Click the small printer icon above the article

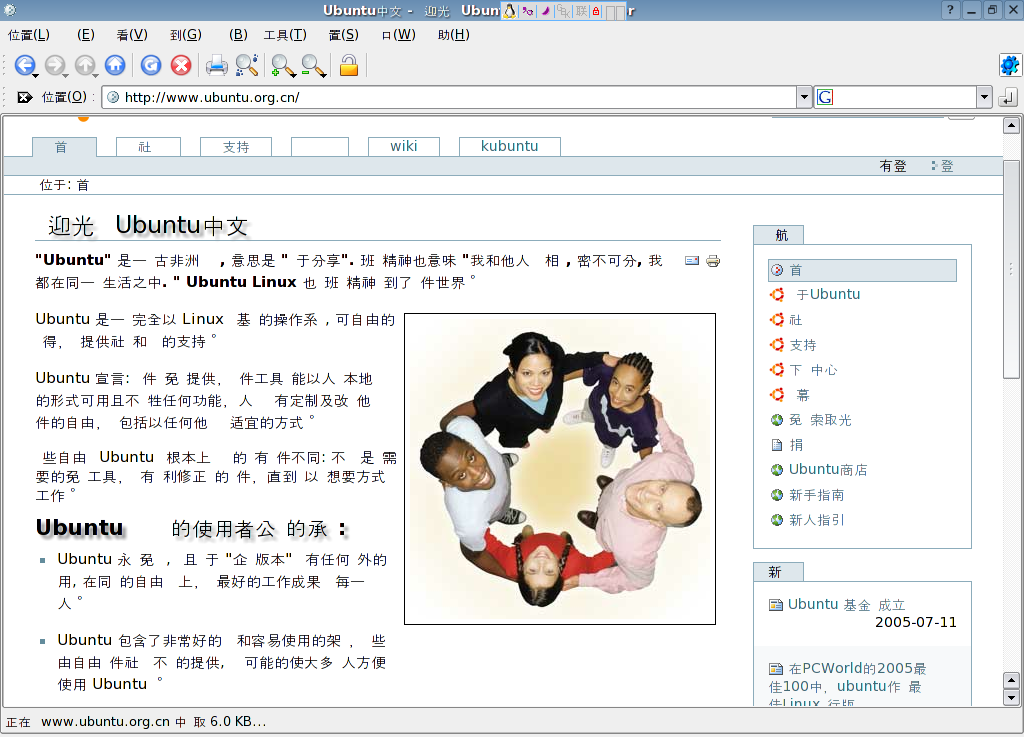click(x=712, y=261)
